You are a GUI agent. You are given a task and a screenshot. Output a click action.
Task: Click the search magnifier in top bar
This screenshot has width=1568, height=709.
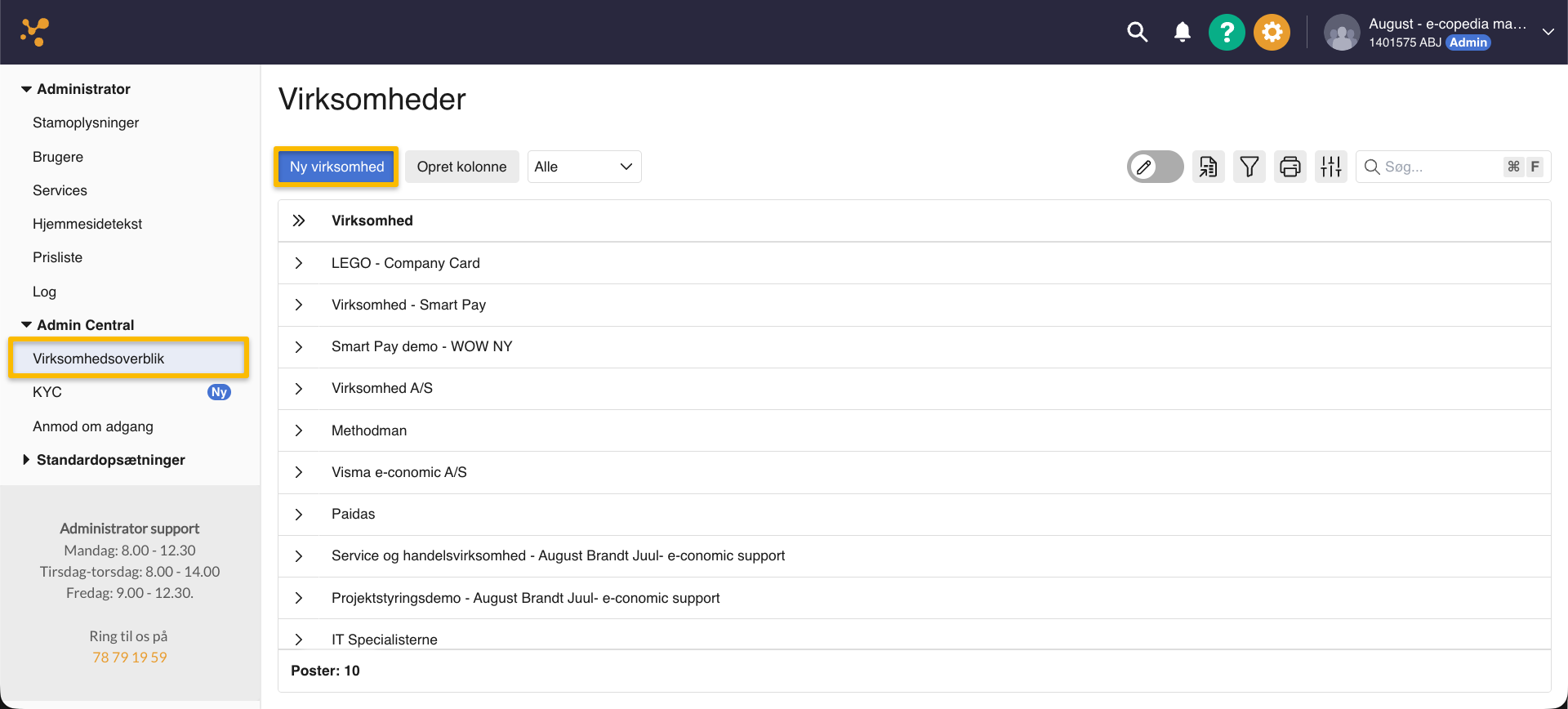1137,33
